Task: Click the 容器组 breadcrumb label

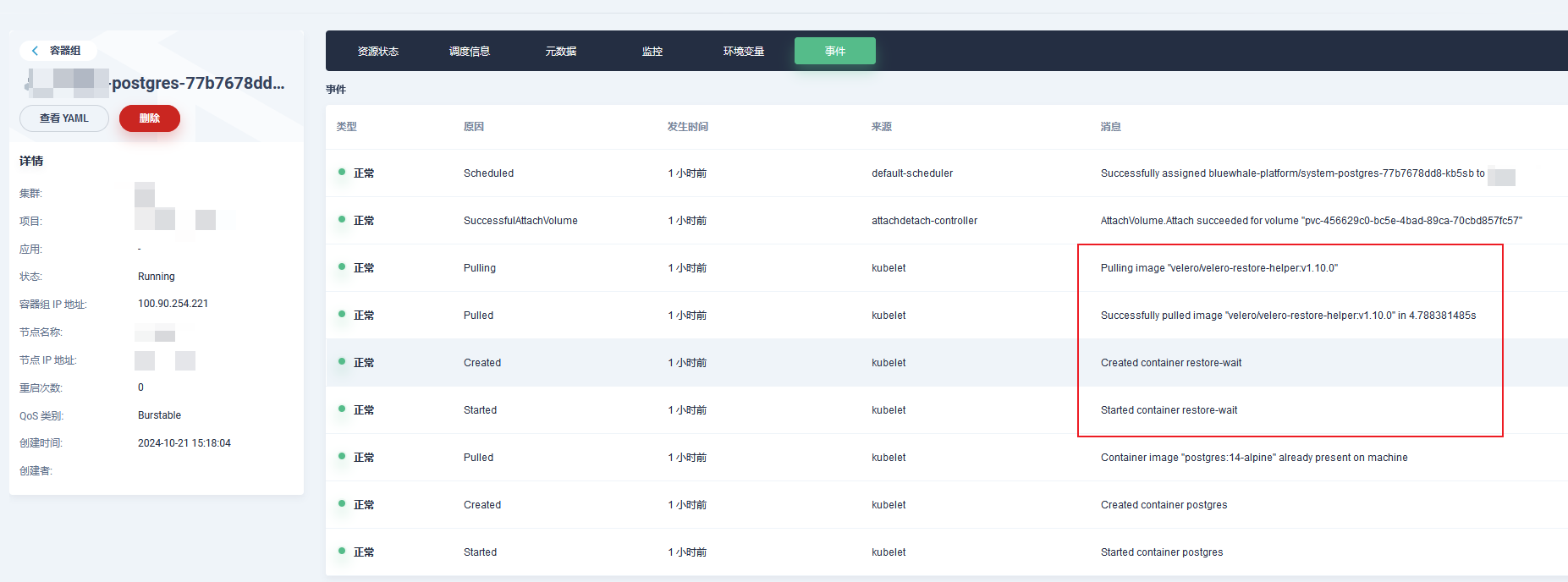Action: (65, 51)
